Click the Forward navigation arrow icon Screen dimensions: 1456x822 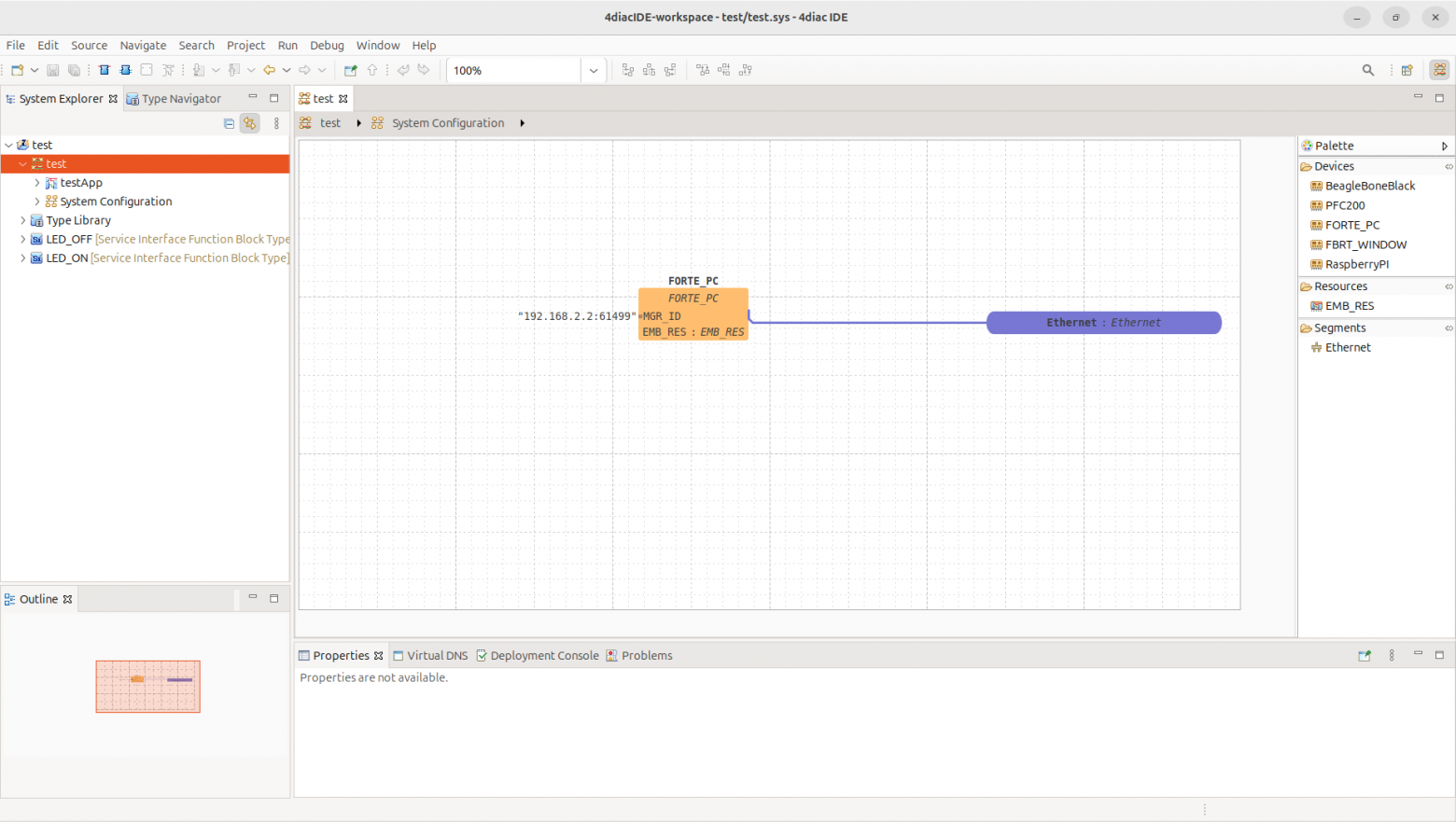(304, 70)
